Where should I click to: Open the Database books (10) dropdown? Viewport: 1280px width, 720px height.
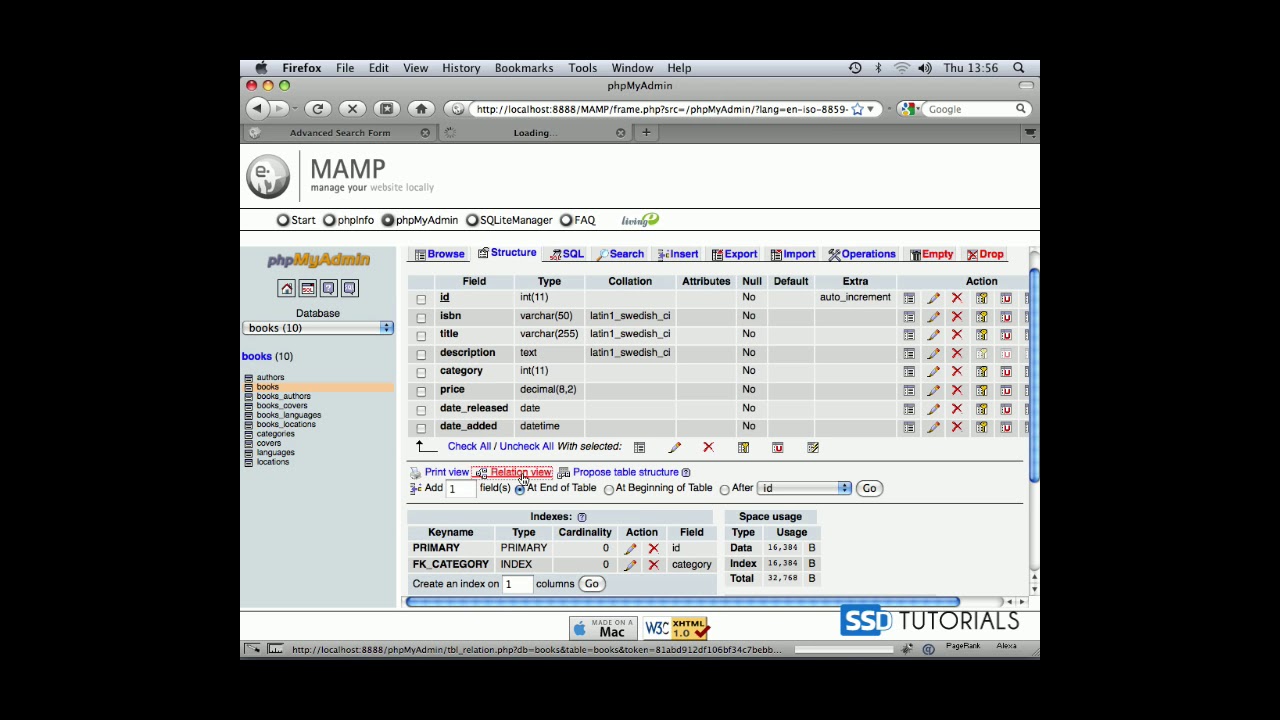point(318,328)
